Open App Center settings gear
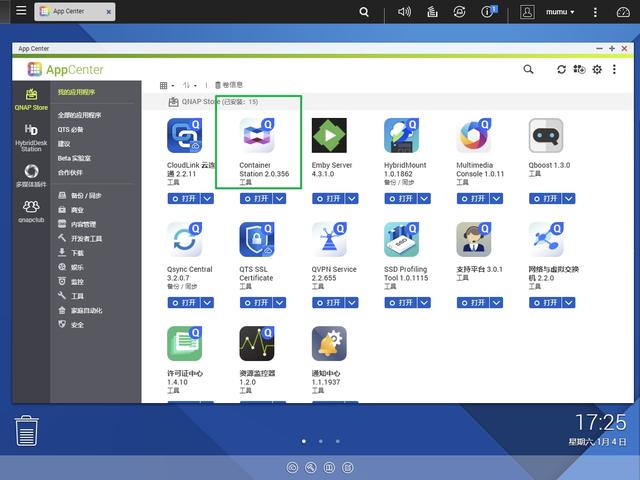The image size is (640, 480). (597, 70)
